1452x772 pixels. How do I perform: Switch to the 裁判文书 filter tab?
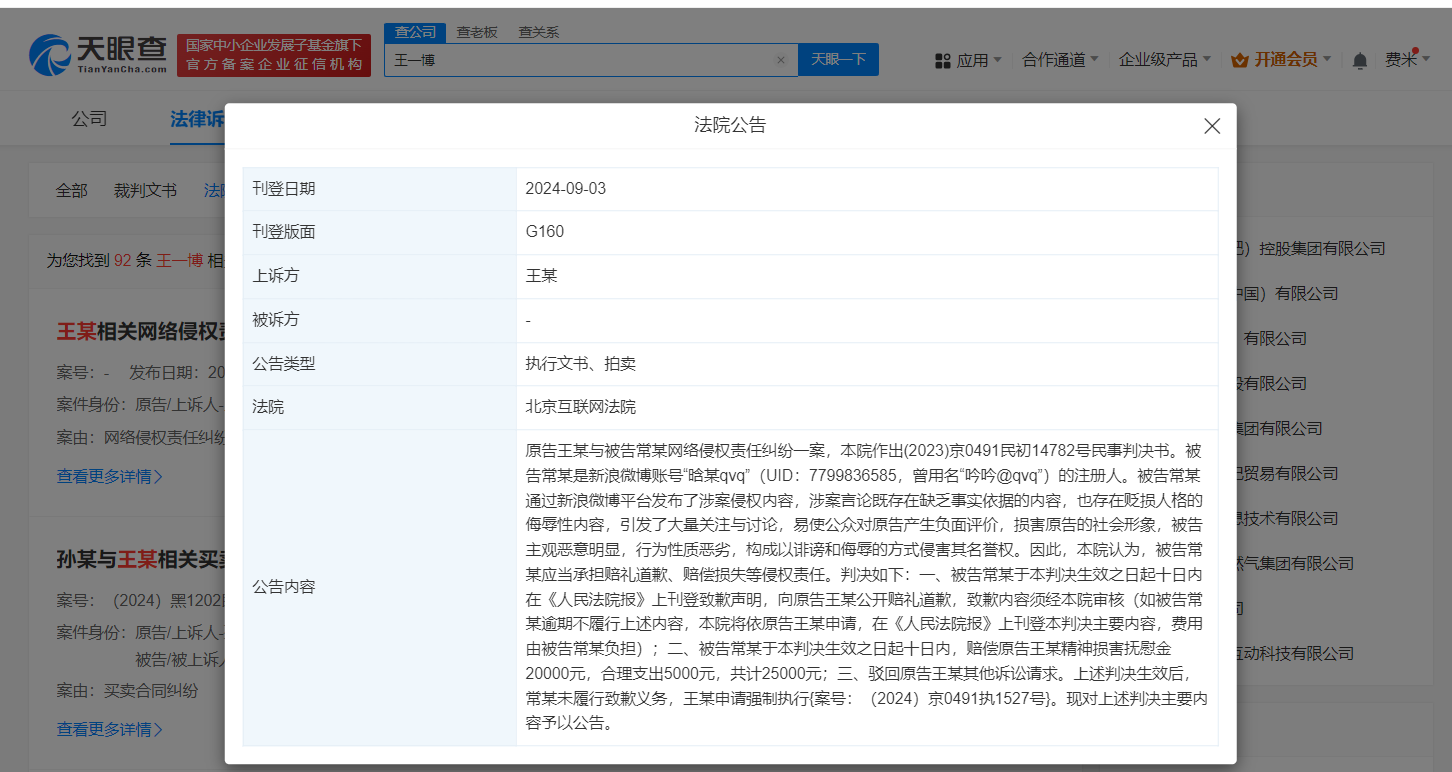146,189
